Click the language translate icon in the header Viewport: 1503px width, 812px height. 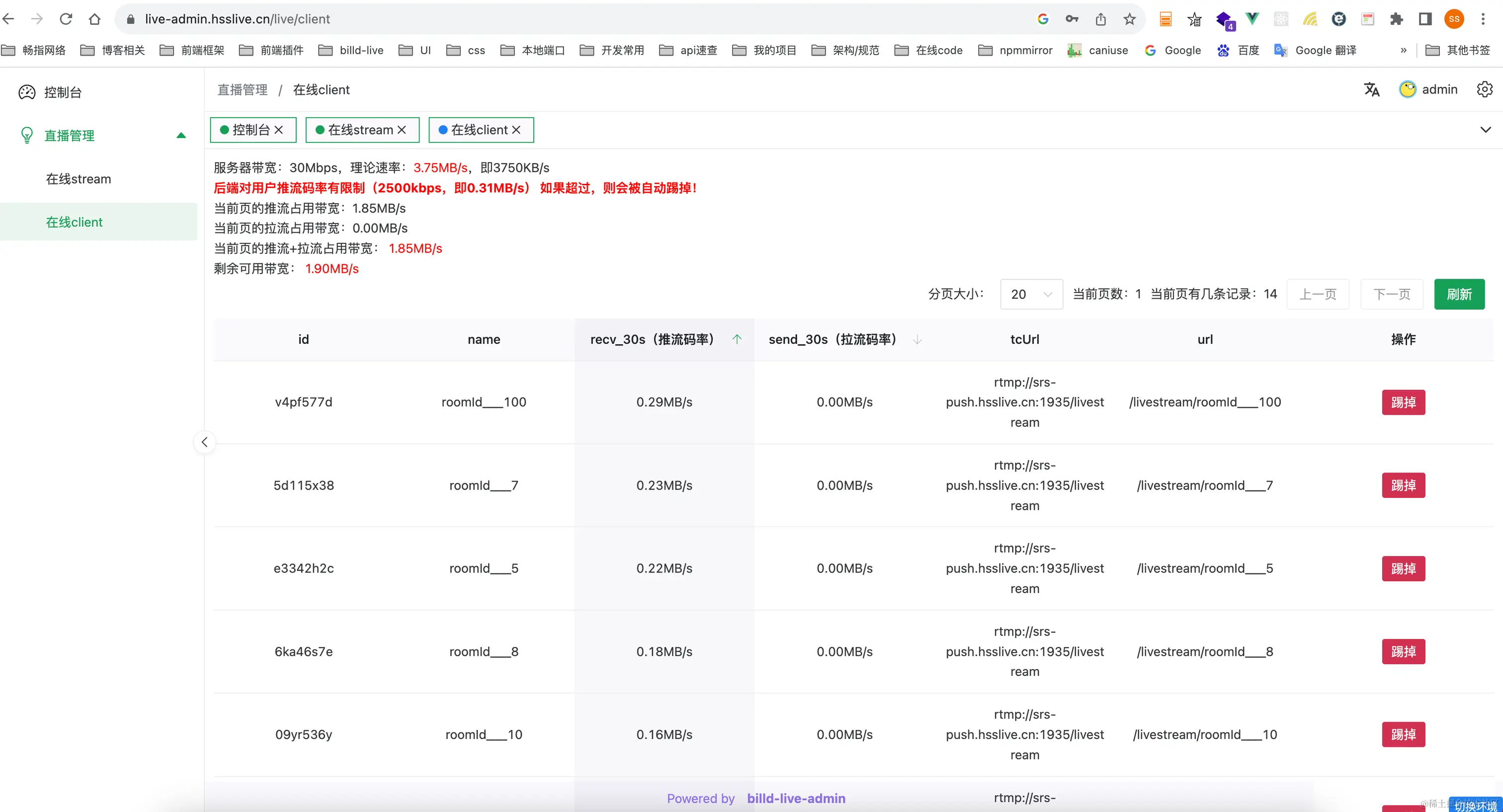1372,89
